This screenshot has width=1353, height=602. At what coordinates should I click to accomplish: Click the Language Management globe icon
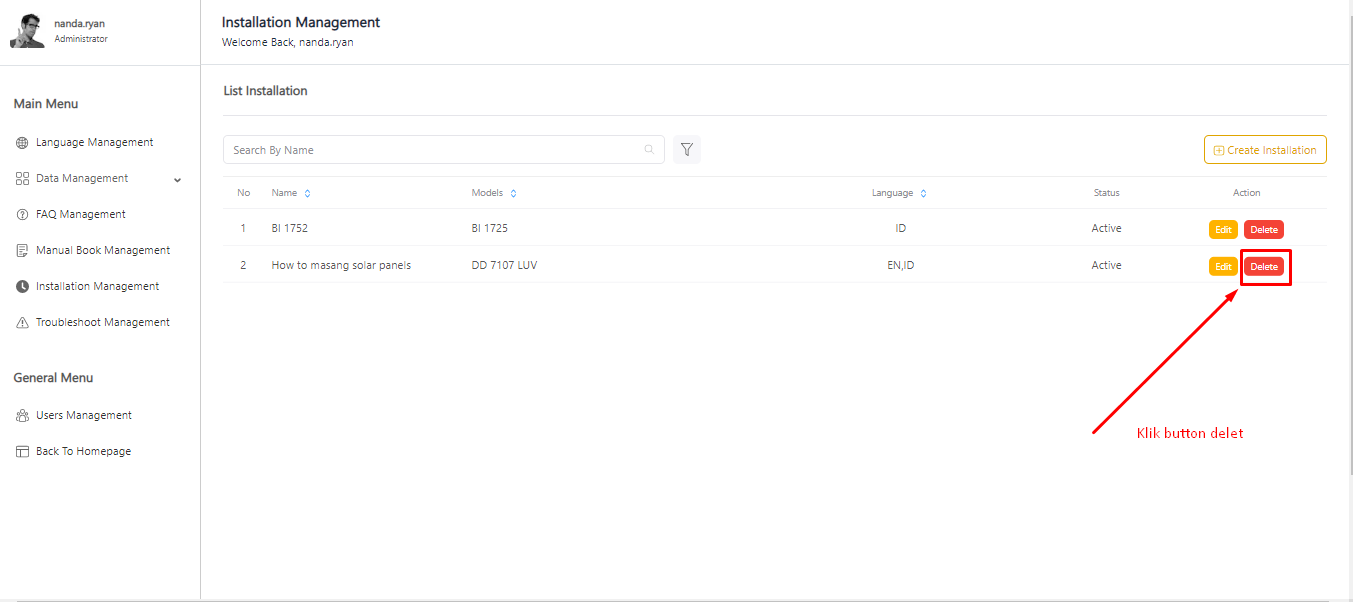click(22, 143)
